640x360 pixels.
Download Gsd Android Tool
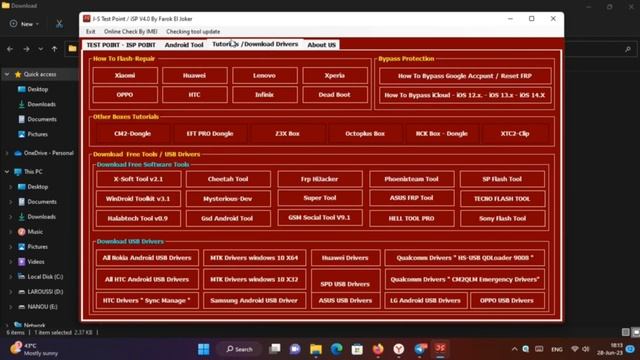228,218
